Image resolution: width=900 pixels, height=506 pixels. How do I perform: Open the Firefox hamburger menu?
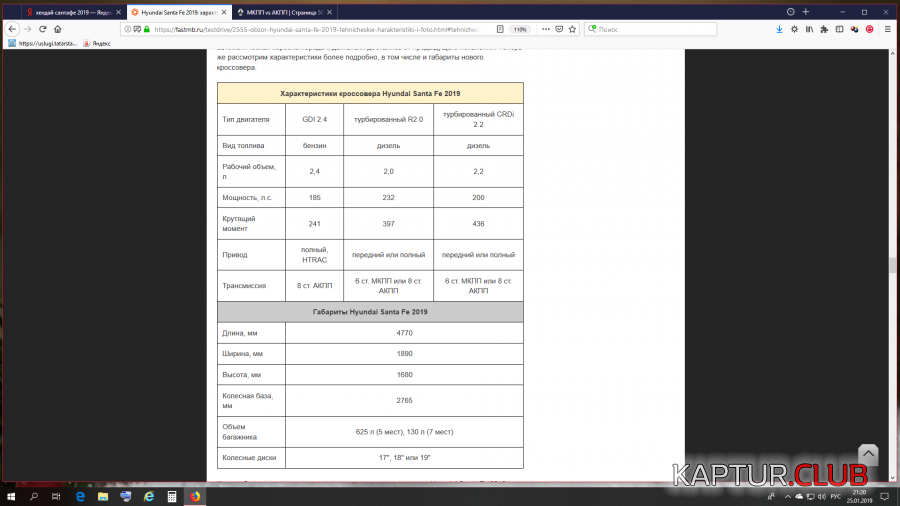coord(887,29)
